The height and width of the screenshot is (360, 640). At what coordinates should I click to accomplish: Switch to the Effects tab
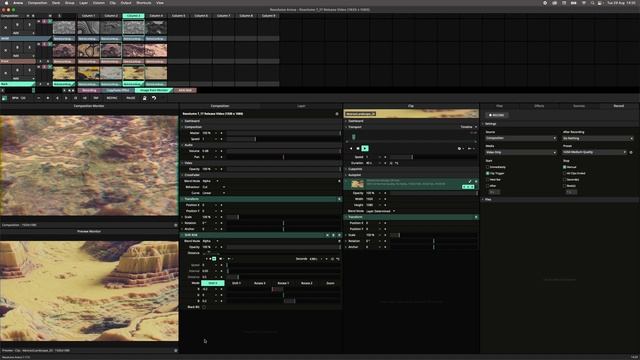coord(539,106)
